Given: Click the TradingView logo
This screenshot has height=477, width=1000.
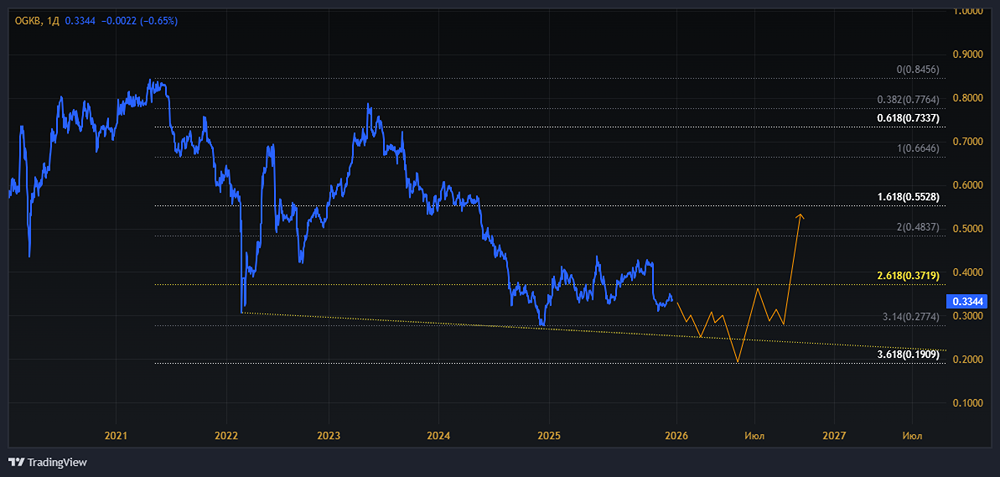Looking at the screenshot, I should (x=47, y=462).
